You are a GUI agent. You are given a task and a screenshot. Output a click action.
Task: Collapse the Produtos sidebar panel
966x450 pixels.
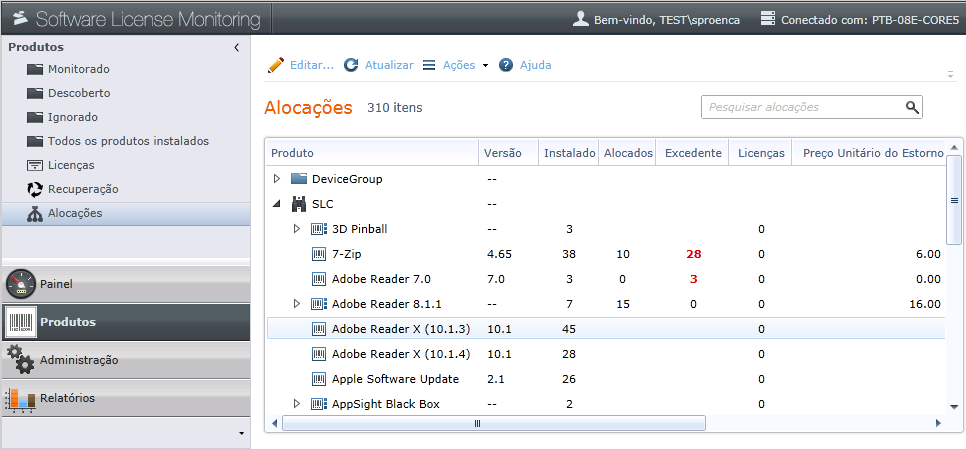[x=236, y=47]
